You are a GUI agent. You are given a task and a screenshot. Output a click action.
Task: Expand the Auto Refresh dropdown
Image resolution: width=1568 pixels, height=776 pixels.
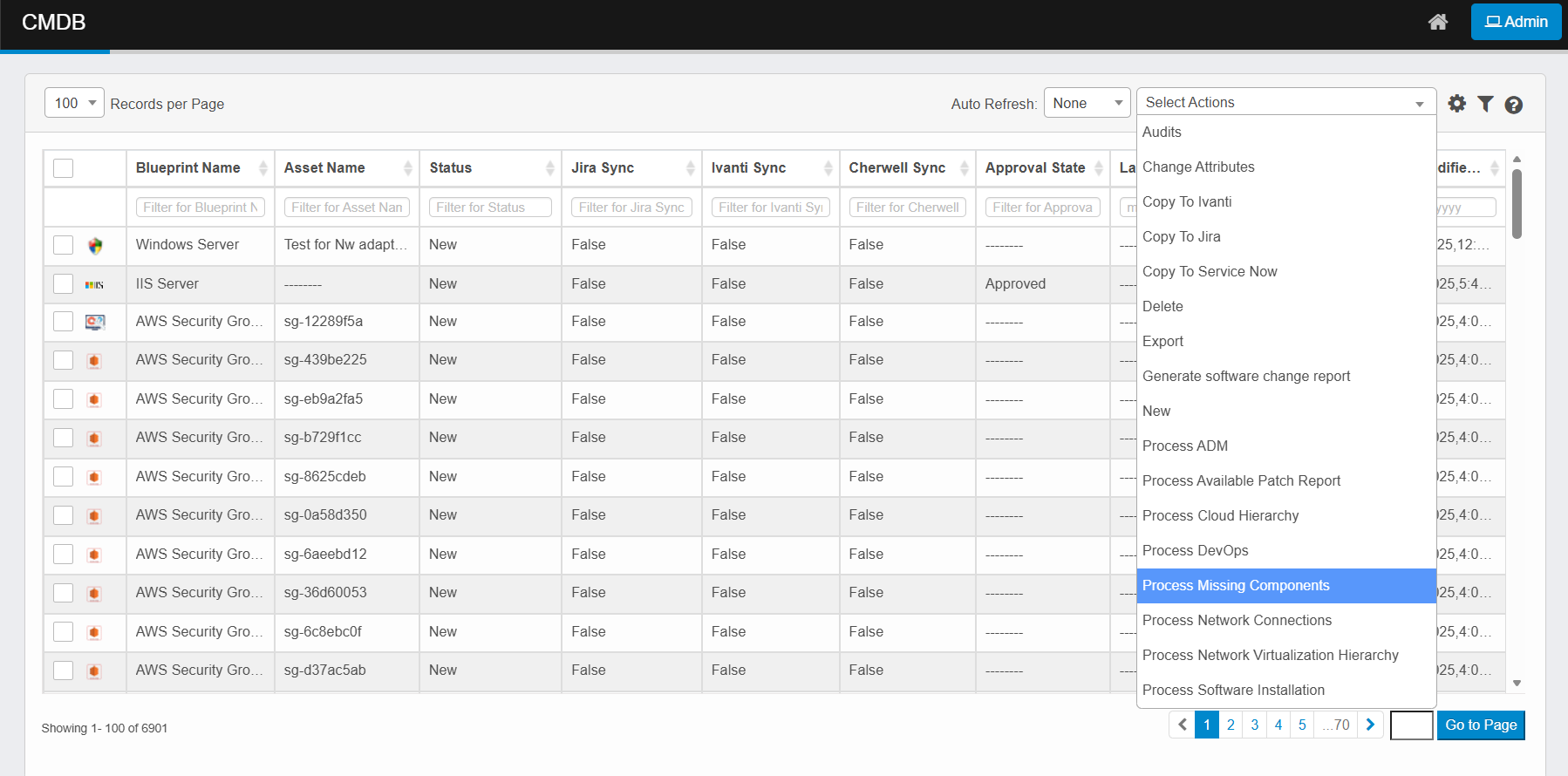[1087, 103]
